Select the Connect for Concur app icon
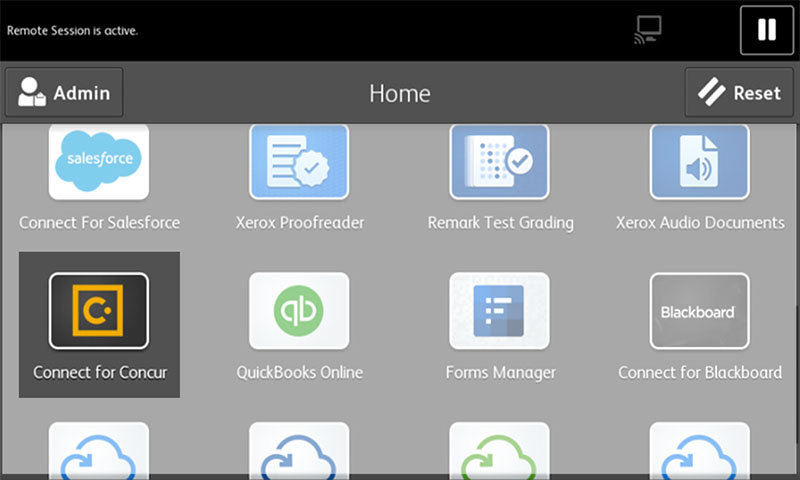The width and height of the screenshot is (800, 480). (x=99, y=311)
